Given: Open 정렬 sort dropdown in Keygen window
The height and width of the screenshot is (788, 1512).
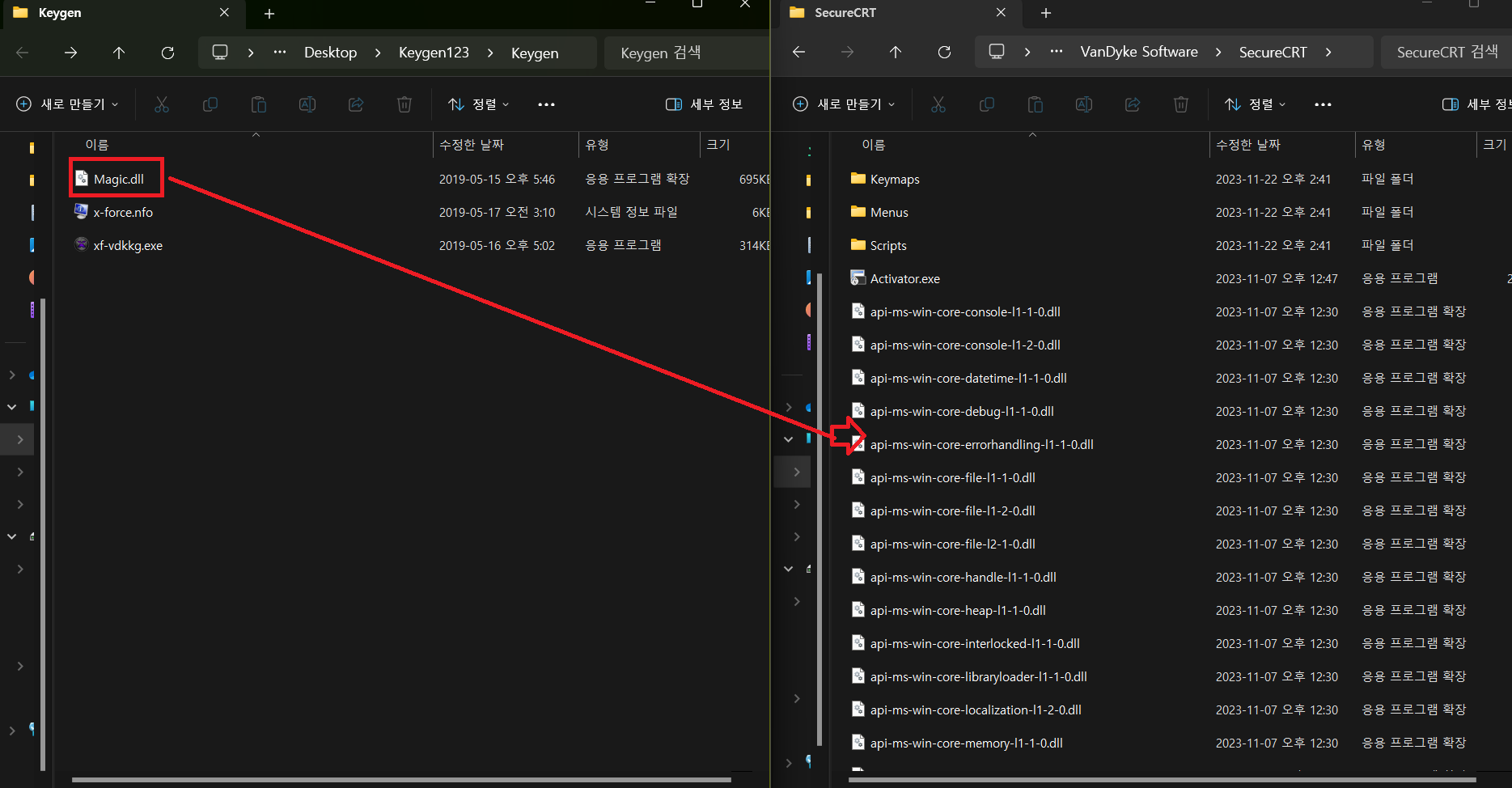Looking at the screenshot, I should (x=479, y=104).
